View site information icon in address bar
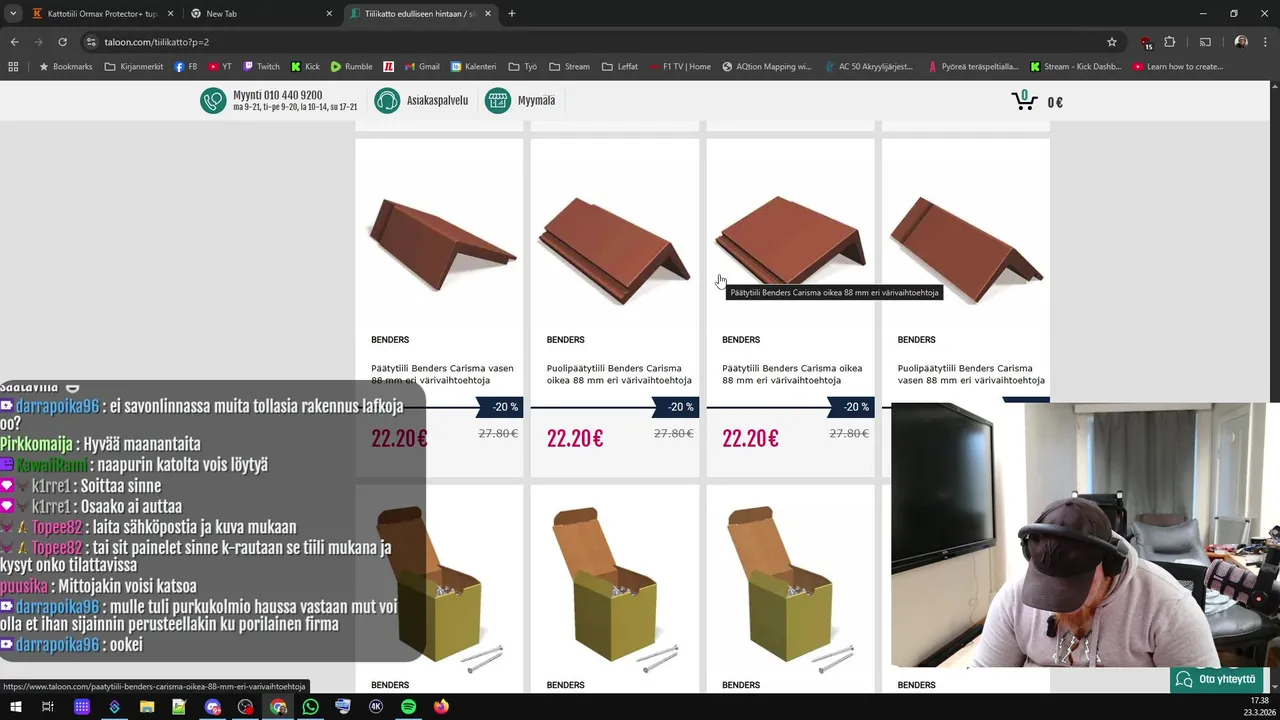Screen dimensions: 1280x720 91,42
